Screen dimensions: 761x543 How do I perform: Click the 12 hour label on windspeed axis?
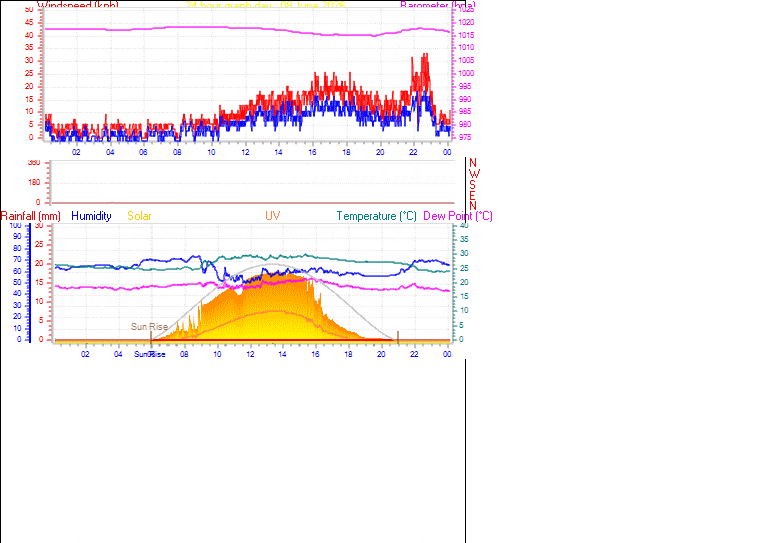pos(245,152)
